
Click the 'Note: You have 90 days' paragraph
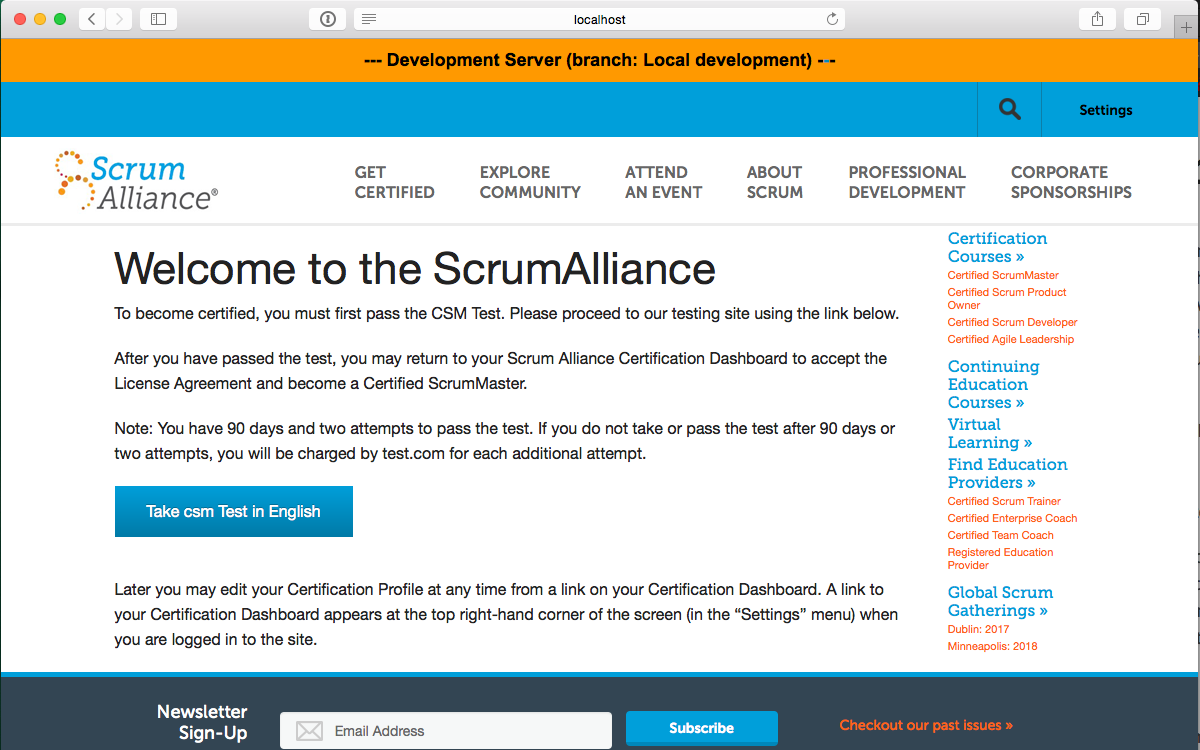click(x=505, y=441)
